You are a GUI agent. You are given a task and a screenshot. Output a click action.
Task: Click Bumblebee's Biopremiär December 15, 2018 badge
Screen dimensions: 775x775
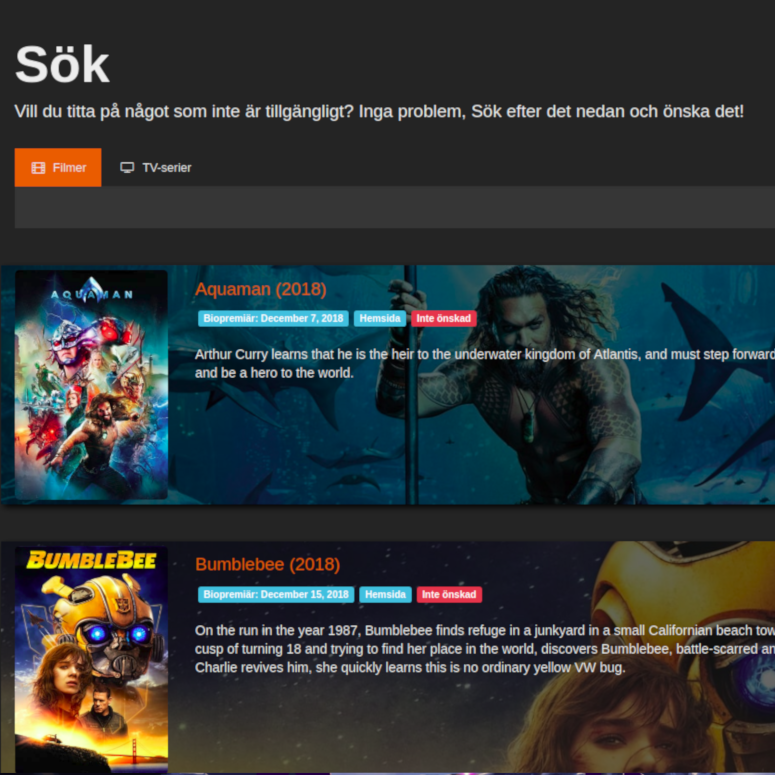click(x=276, y=594)
